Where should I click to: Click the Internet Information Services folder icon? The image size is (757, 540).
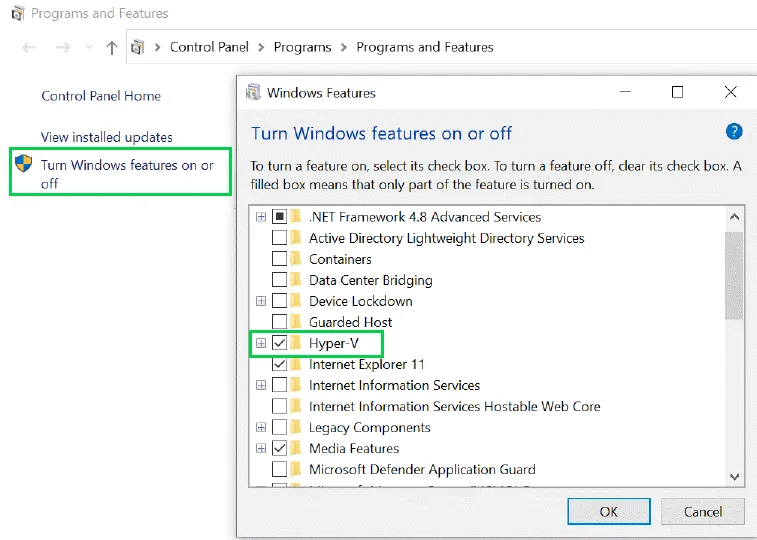pos(296,385)
